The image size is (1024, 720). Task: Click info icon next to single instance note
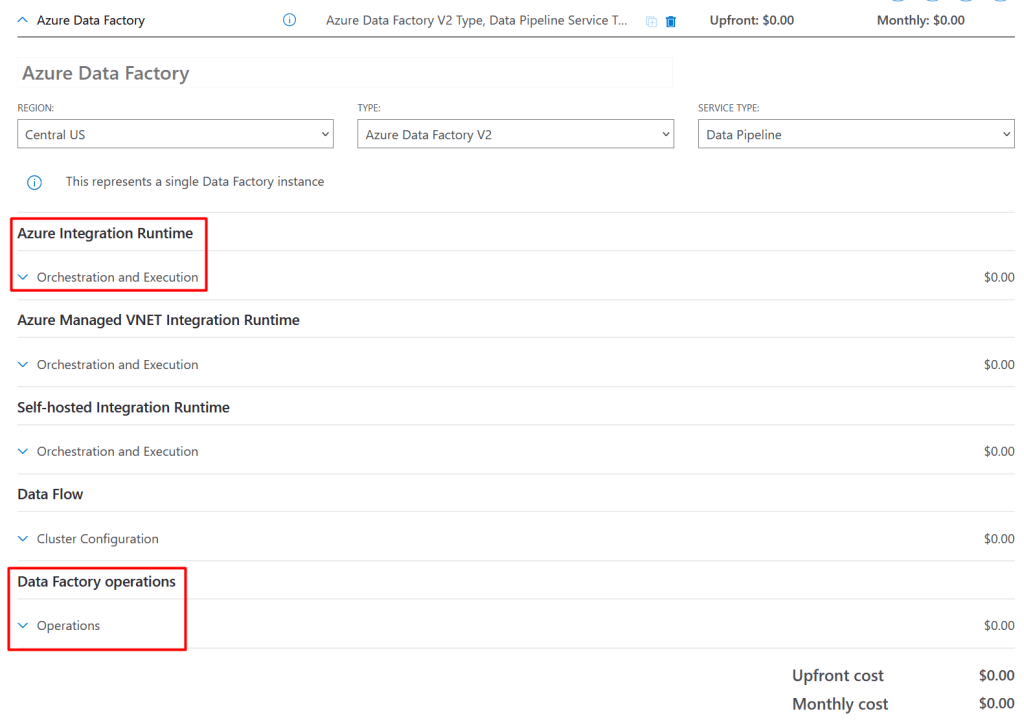point(34,182)
